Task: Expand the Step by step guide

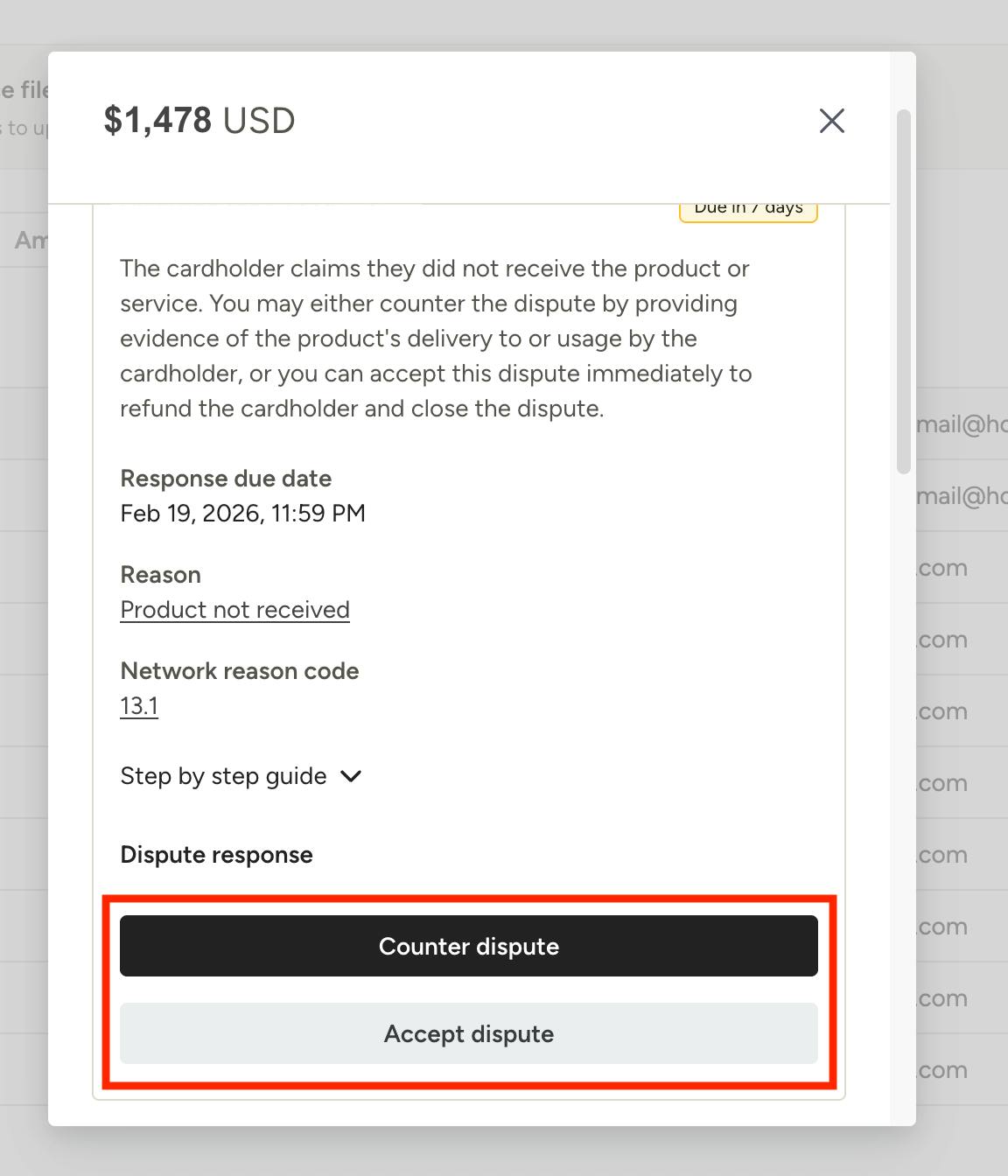Action: click(x=241, y=776)
